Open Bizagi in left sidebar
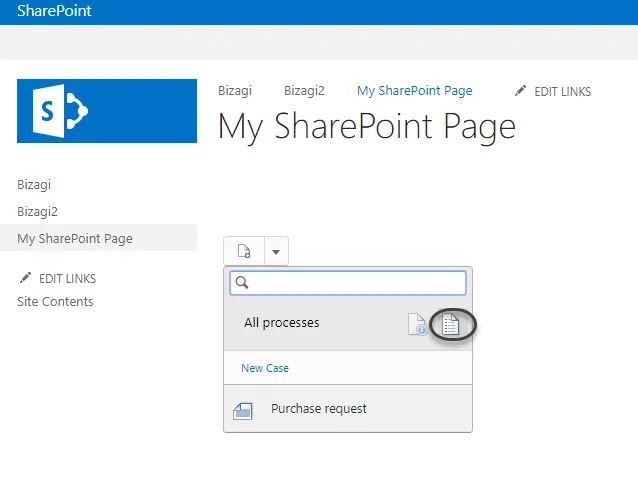The width and height of the screenshot is (638, 490). coord(34,184)
